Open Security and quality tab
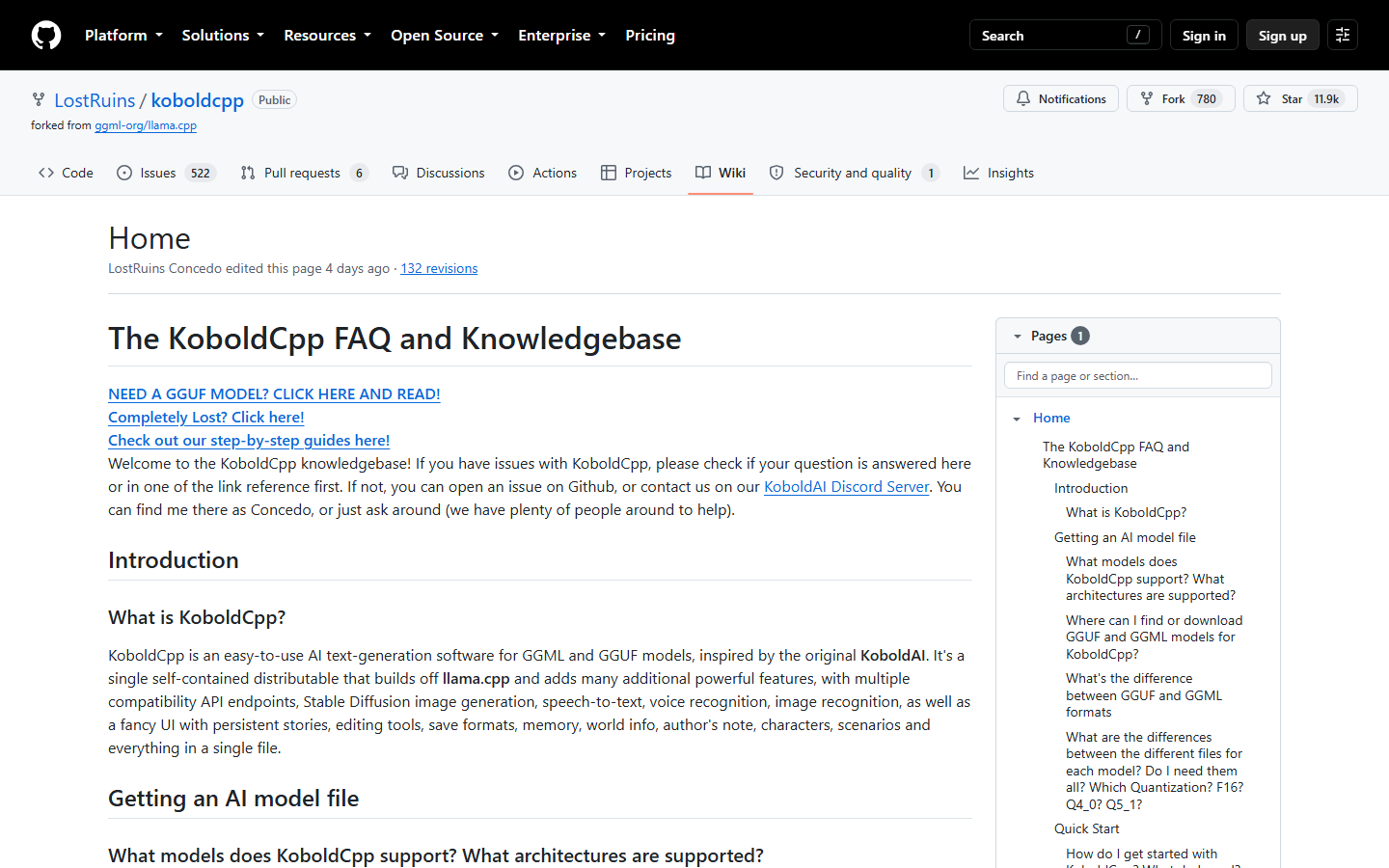This screenshot has width=1389, height=868. 854,173
